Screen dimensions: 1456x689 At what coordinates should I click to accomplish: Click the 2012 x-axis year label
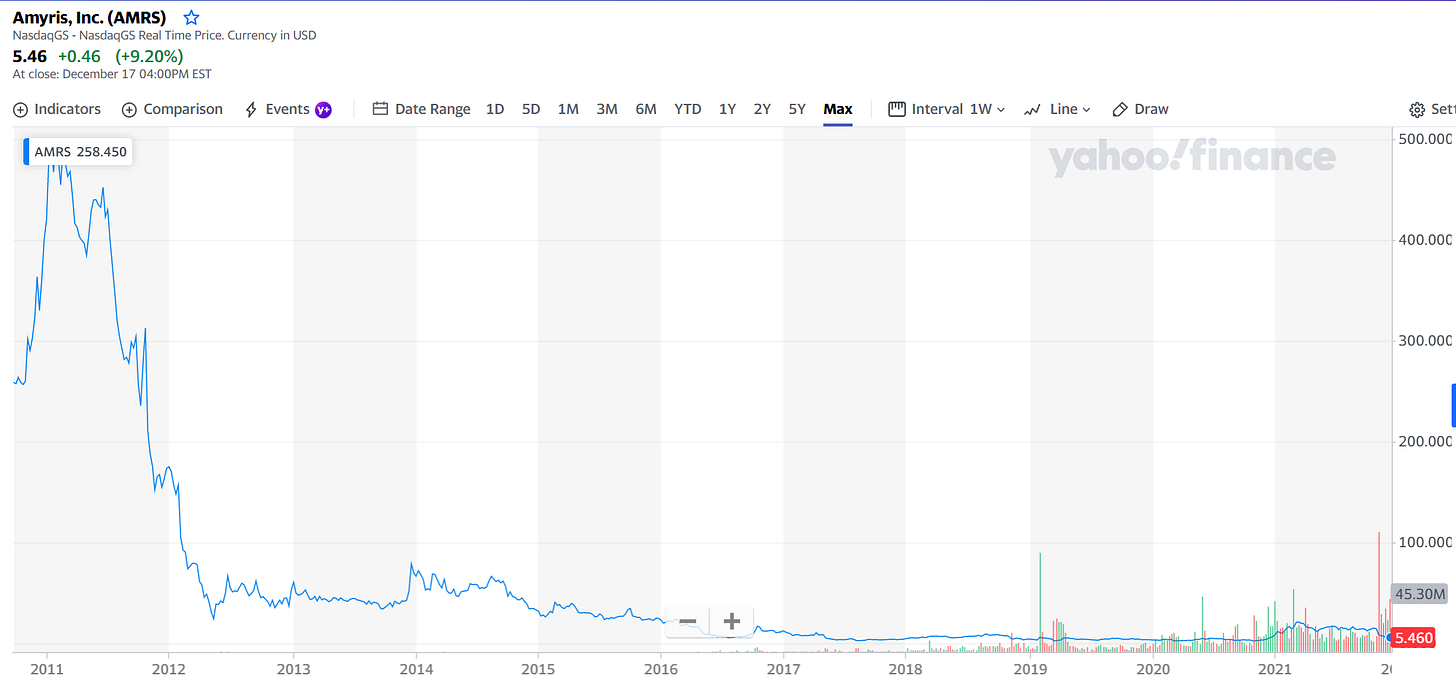coord(168,668)
